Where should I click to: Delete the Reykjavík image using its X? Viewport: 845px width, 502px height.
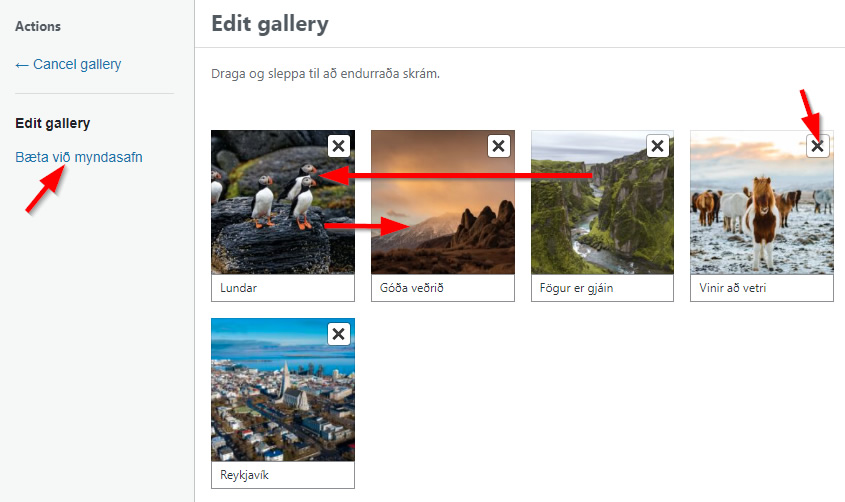pos(339,334)
